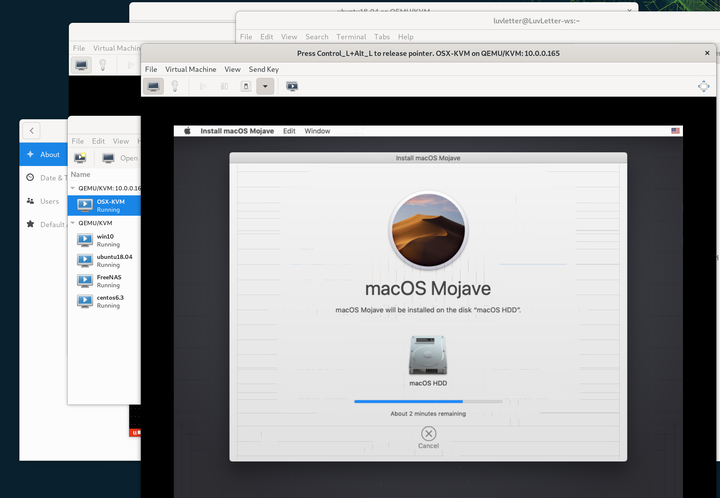This screenshot has width=720, height=498.
Task: Close the OSX-KVM viewer window
Action: [707, 53]
